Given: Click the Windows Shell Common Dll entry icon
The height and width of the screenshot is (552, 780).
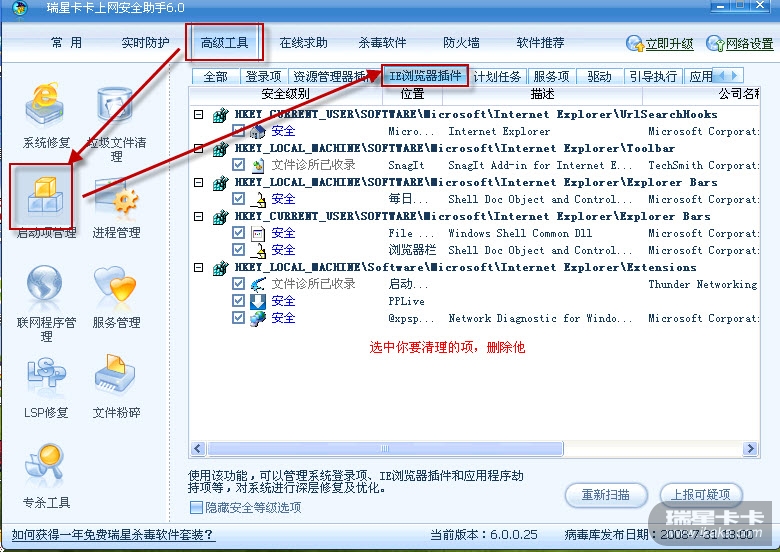Looking at the screenshot, I should 258,233.
